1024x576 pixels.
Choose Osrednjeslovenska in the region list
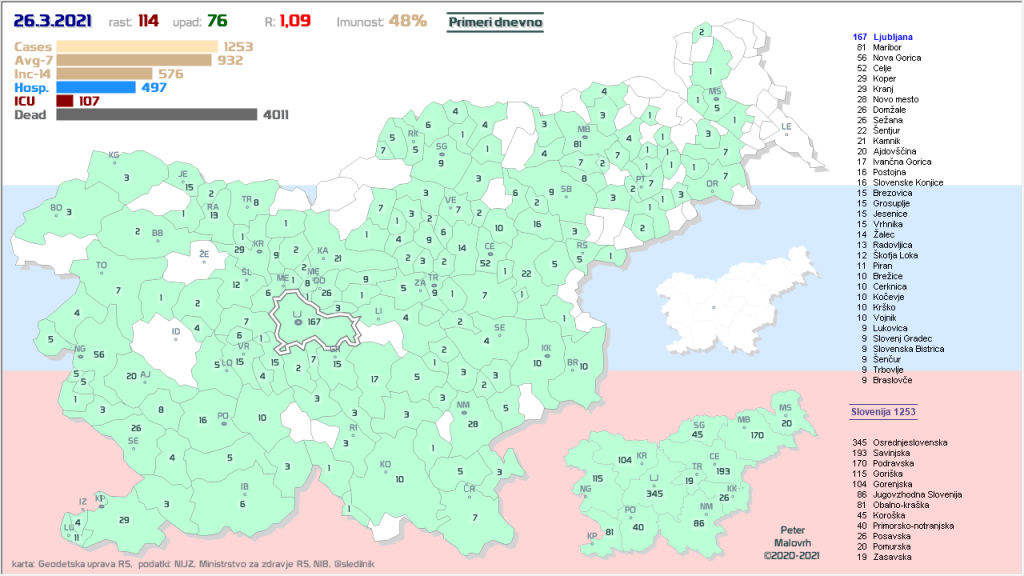pos(909,442)
